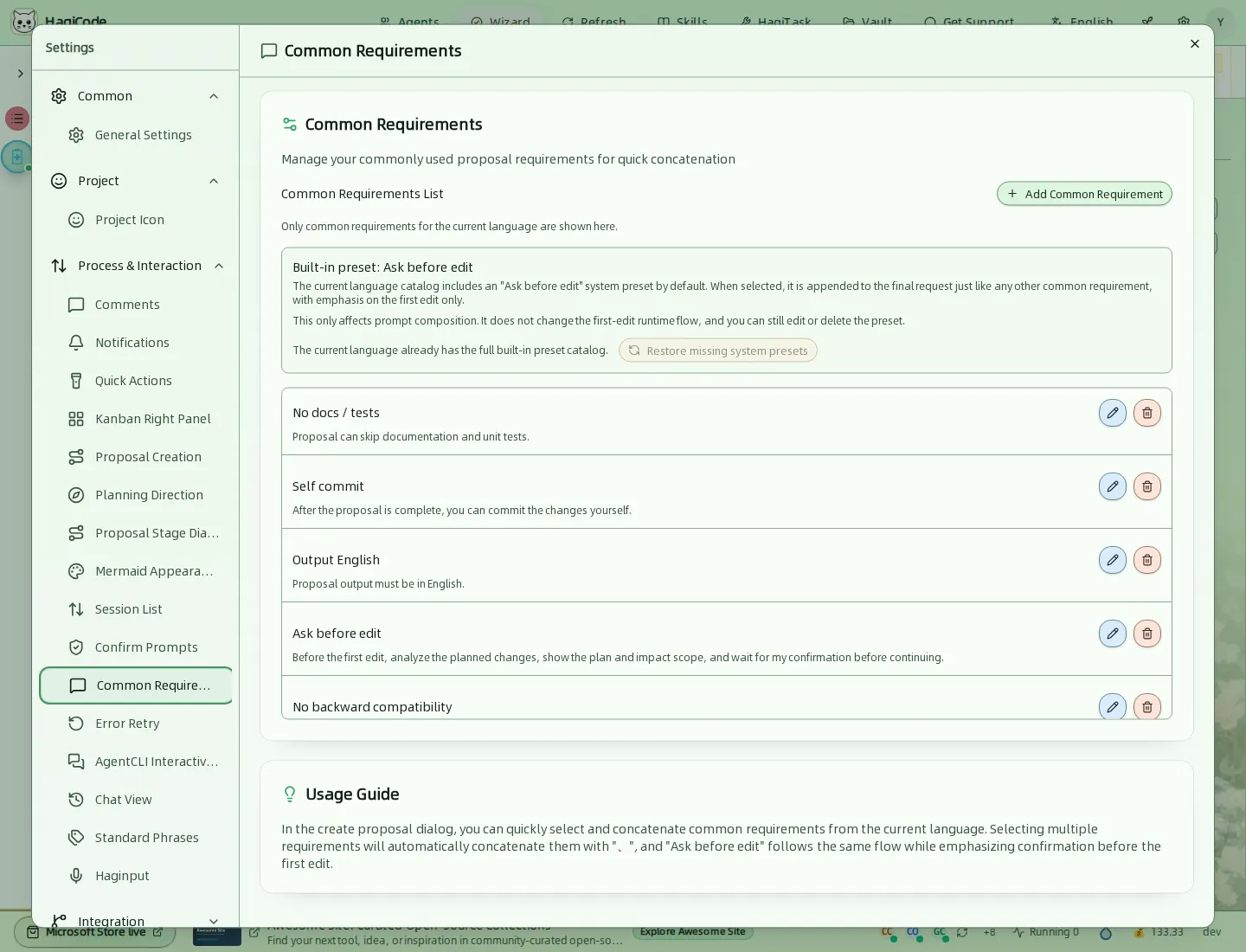This screenshot has height=952, width=1246.
Task: Expand the left sidebar chevron
Action: tap(20, 74)
